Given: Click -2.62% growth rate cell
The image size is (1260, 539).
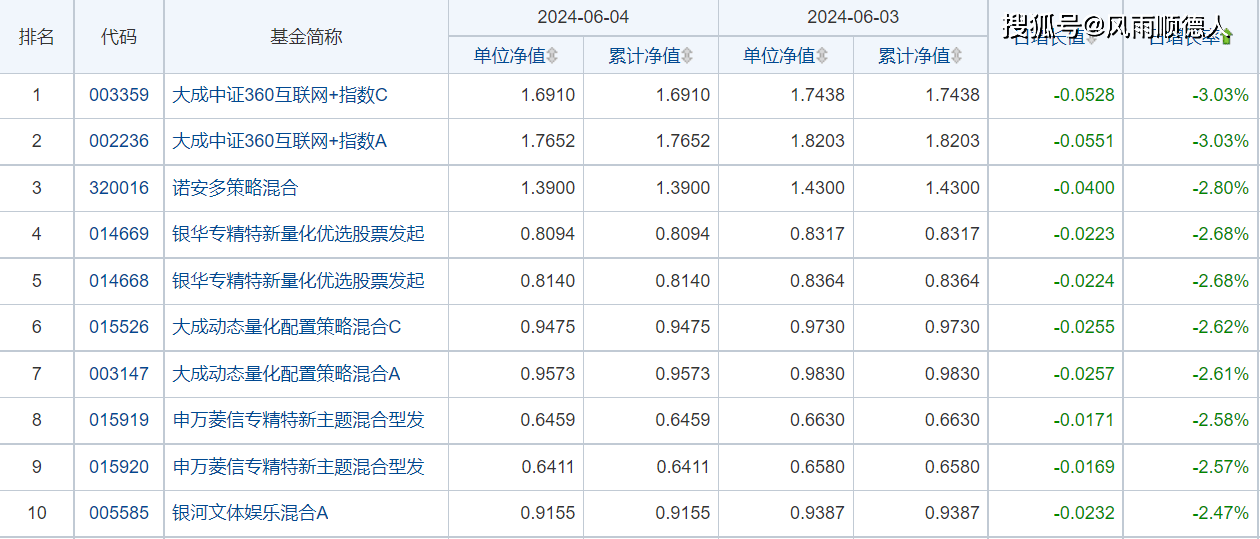Looking at the screenshot, I should coord(1220,327).
